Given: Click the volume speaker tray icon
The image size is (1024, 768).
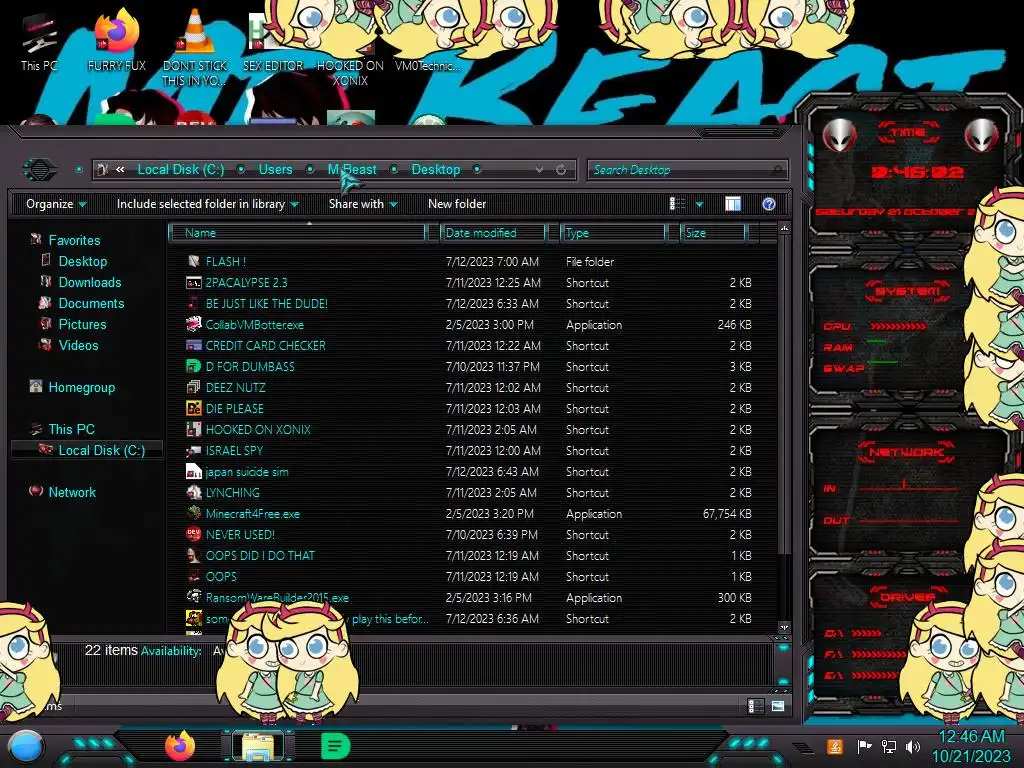Looking at the screenshot, I should click(912, 746).
